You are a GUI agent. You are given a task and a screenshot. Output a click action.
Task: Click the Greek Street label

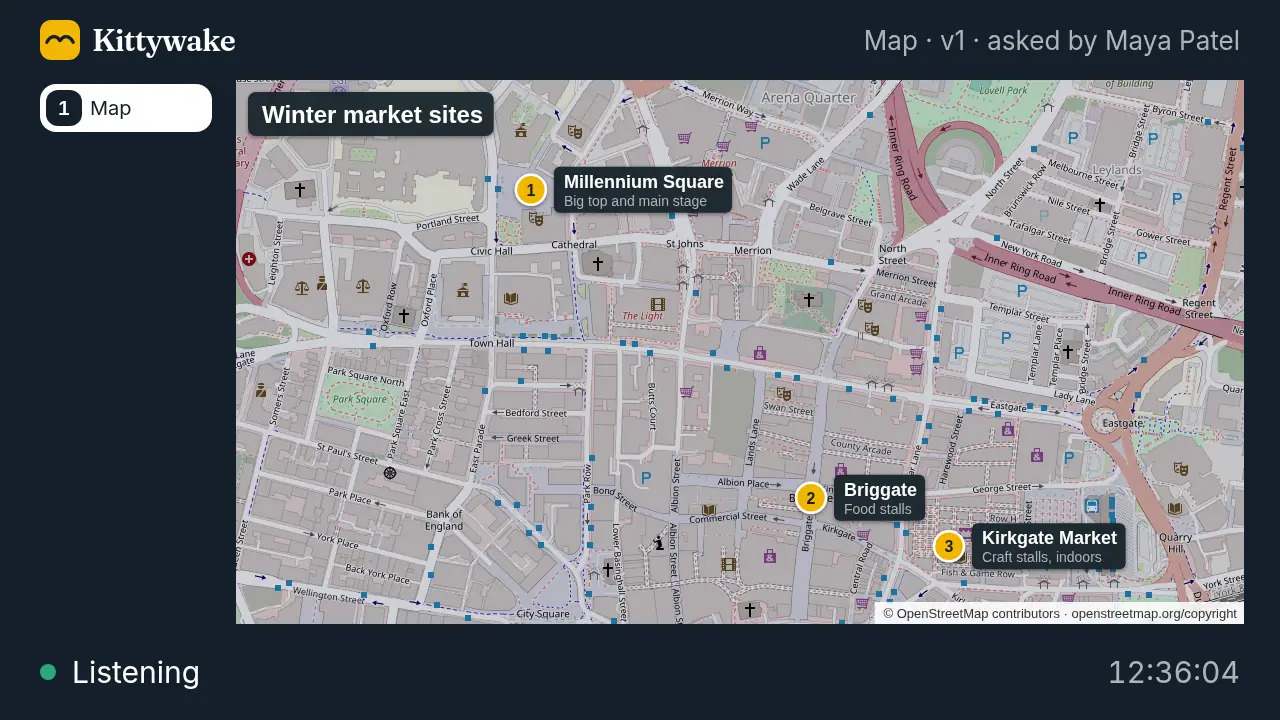click(x=533, y=439)
